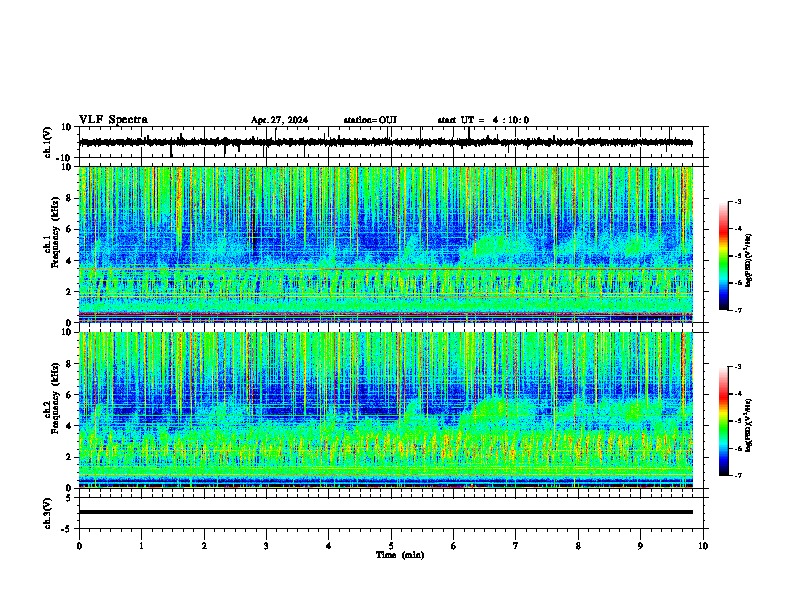Image resolution: width=792 pixels, height=612 pixels.
Task: Click the ch.1 spectrogram color scale bar
Action: pos(723,256)
